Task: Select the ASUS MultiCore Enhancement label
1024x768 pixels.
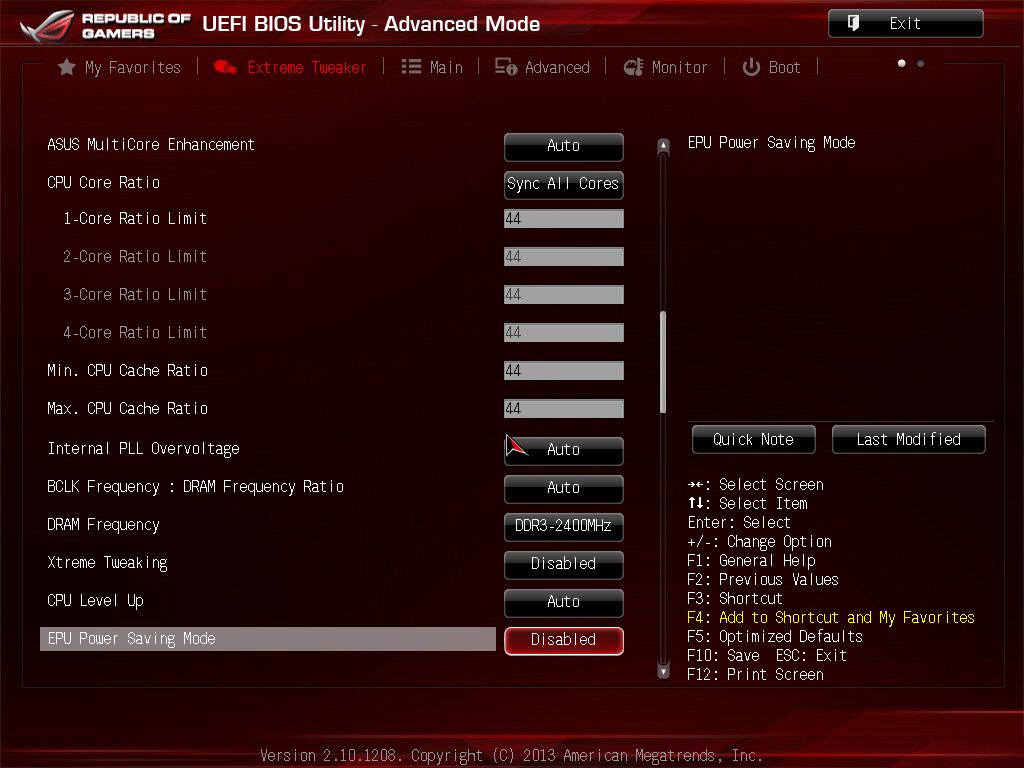Action: coord(151,144)
